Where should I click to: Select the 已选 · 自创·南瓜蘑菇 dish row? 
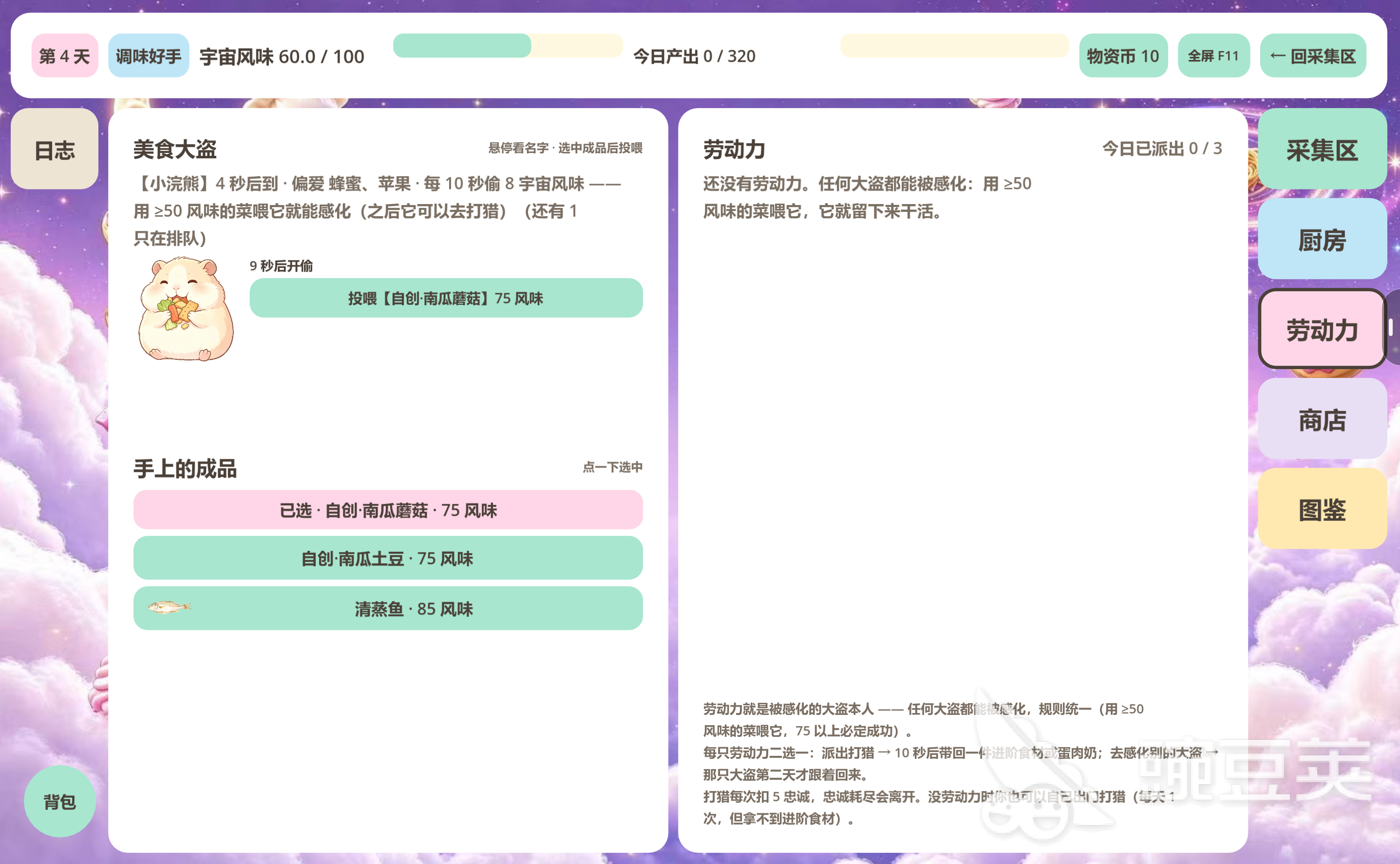click(x=388, y=509)
